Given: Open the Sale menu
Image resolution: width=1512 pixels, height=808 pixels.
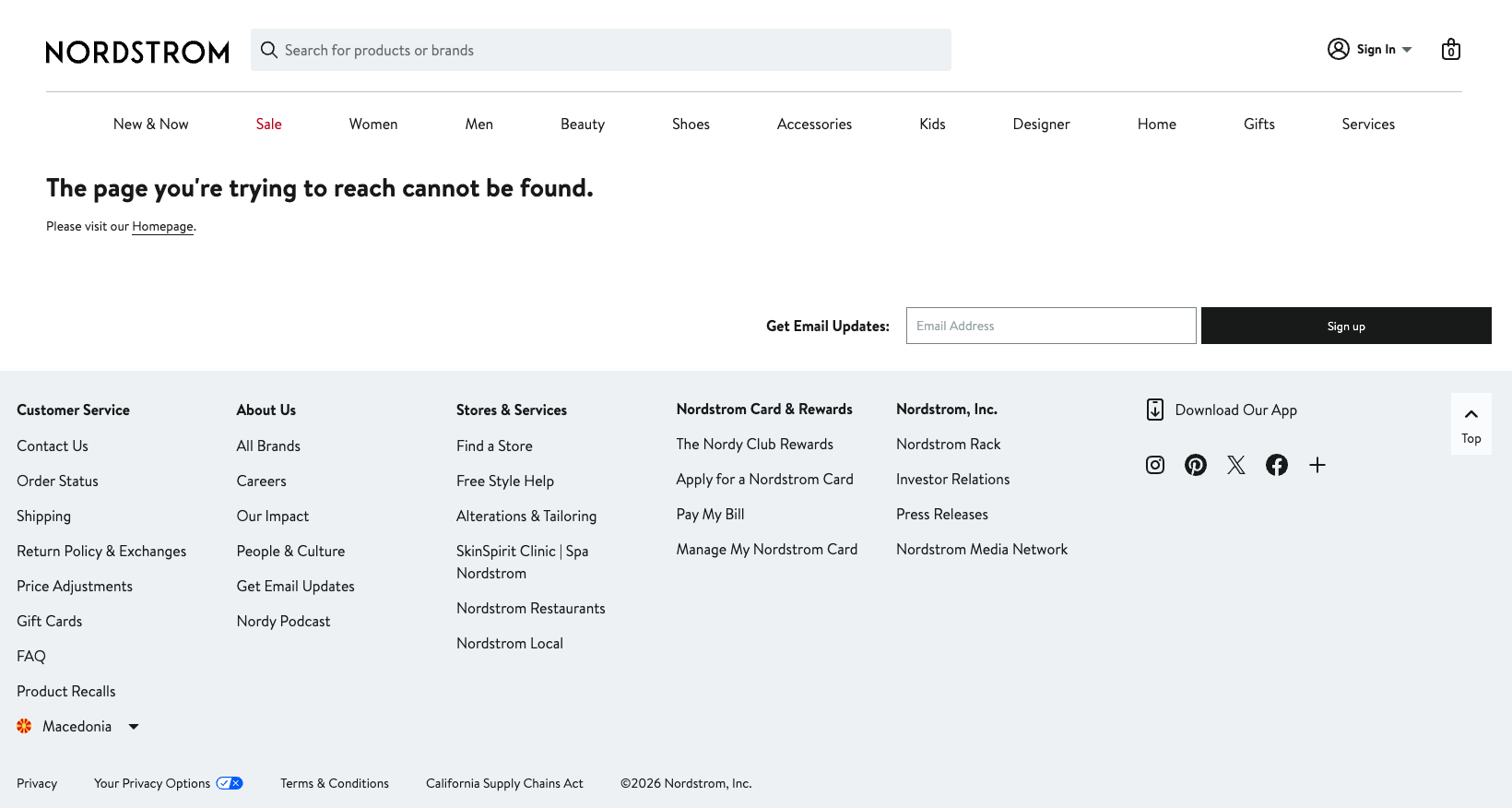Looking at the screenshot, I should pyautogui.click(x=269, y=124).
